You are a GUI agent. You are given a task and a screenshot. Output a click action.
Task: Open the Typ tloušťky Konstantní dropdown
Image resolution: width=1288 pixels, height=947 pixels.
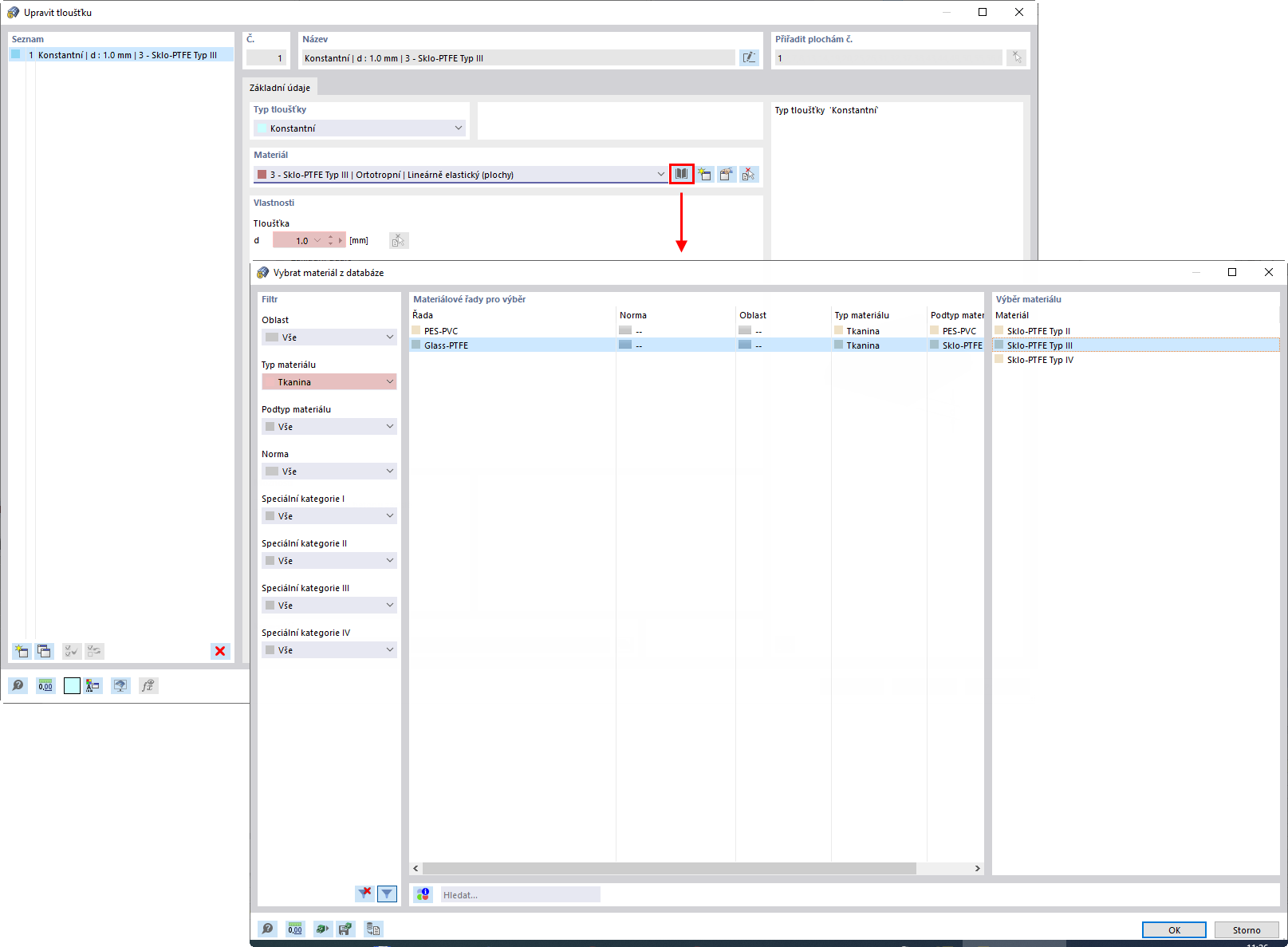[x=360, y=128]
